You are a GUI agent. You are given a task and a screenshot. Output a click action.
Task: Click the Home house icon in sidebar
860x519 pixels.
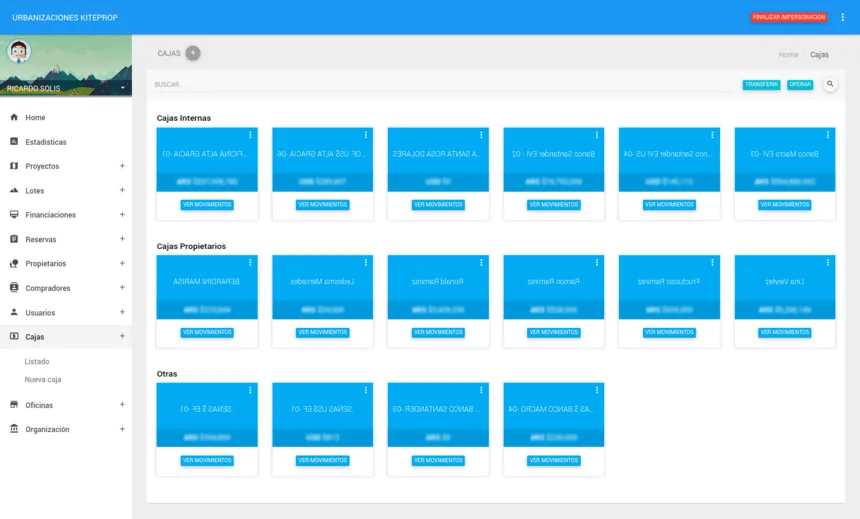14,117
